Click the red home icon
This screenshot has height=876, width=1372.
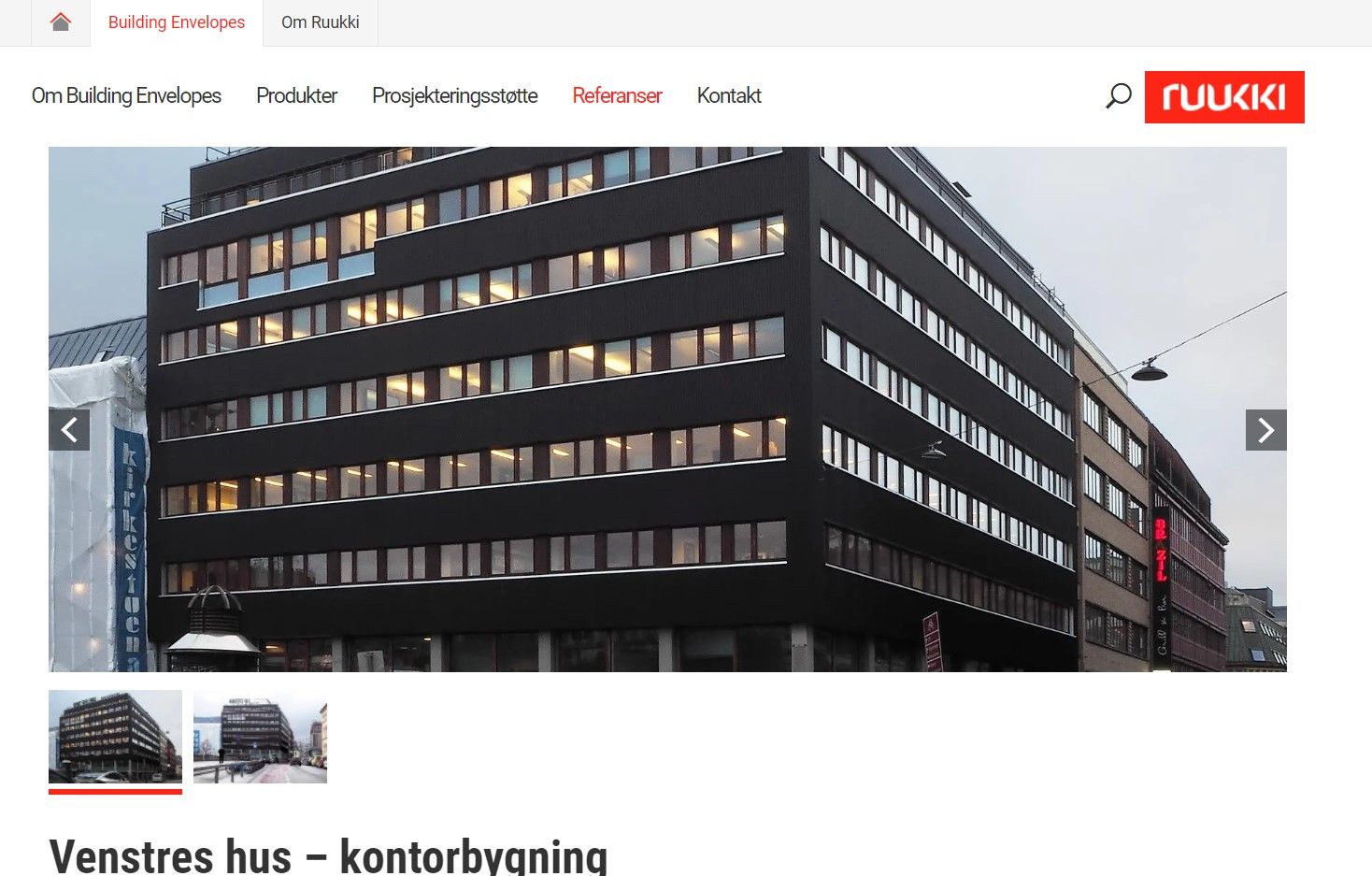[61, 22]
